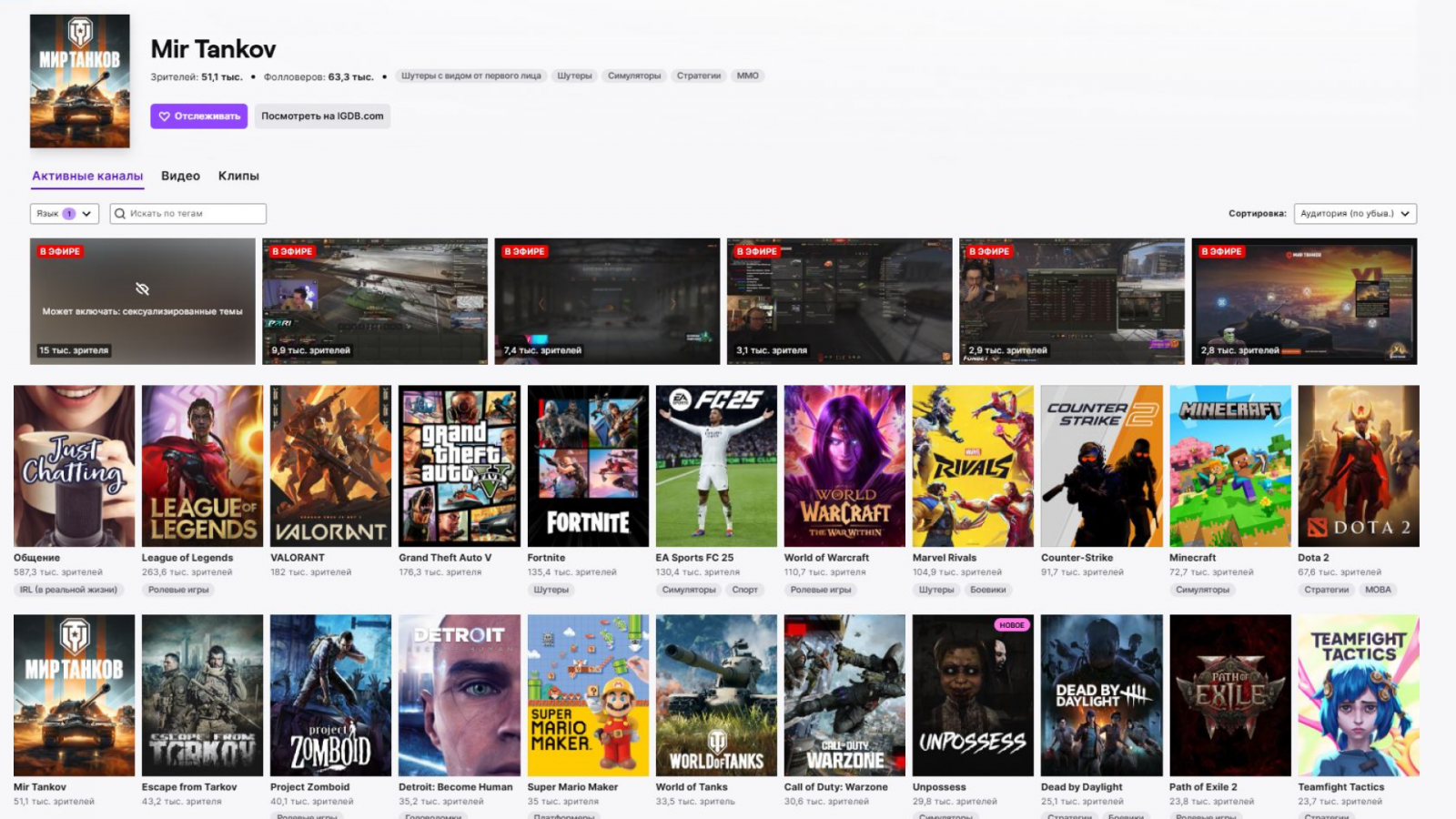Select the Спорт tag under EA Sports FC 25
1456x819 pixels.
744,590
